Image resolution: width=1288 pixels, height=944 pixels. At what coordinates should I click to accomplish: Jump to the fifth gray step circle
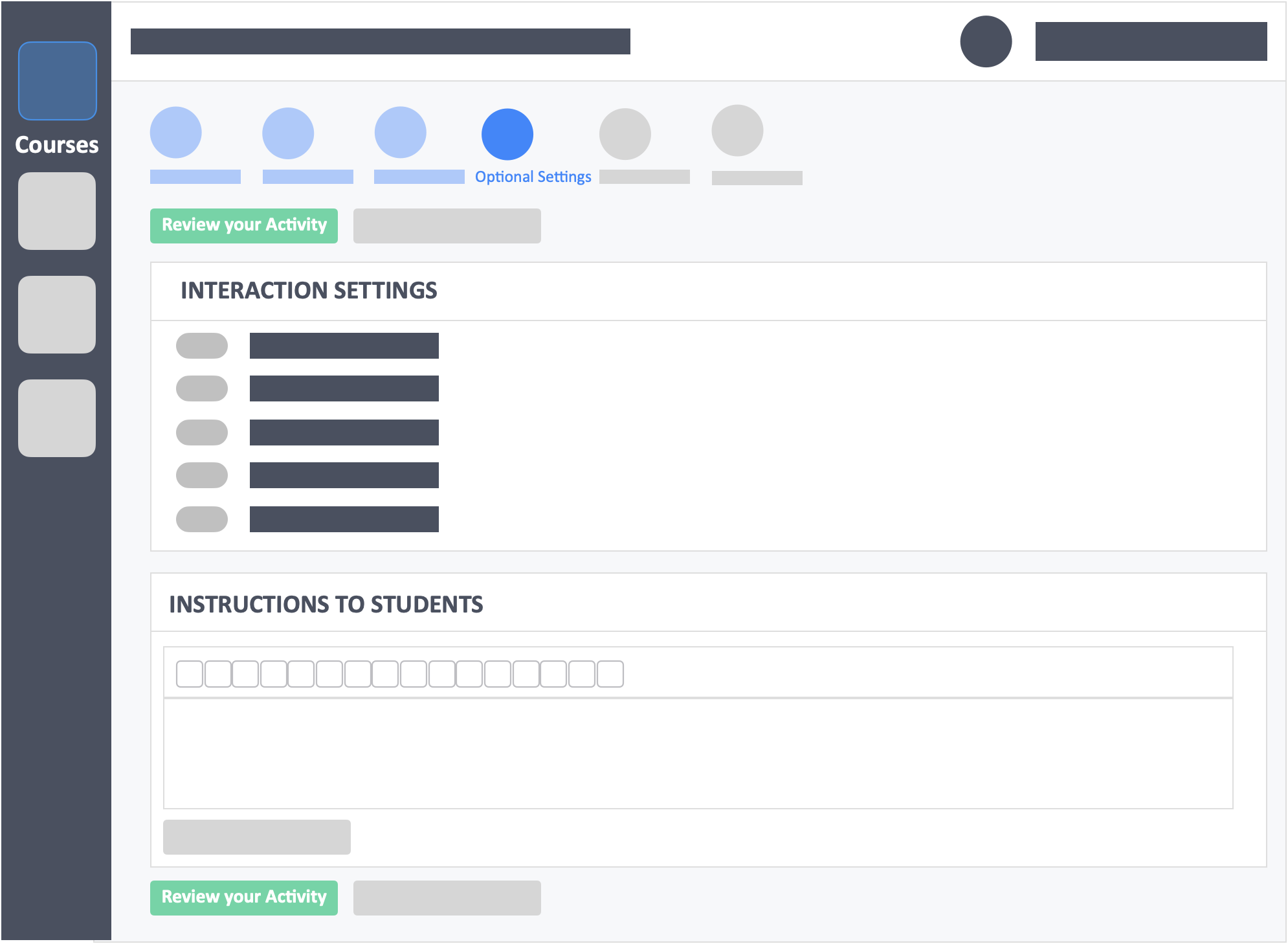tap(625, 134)
